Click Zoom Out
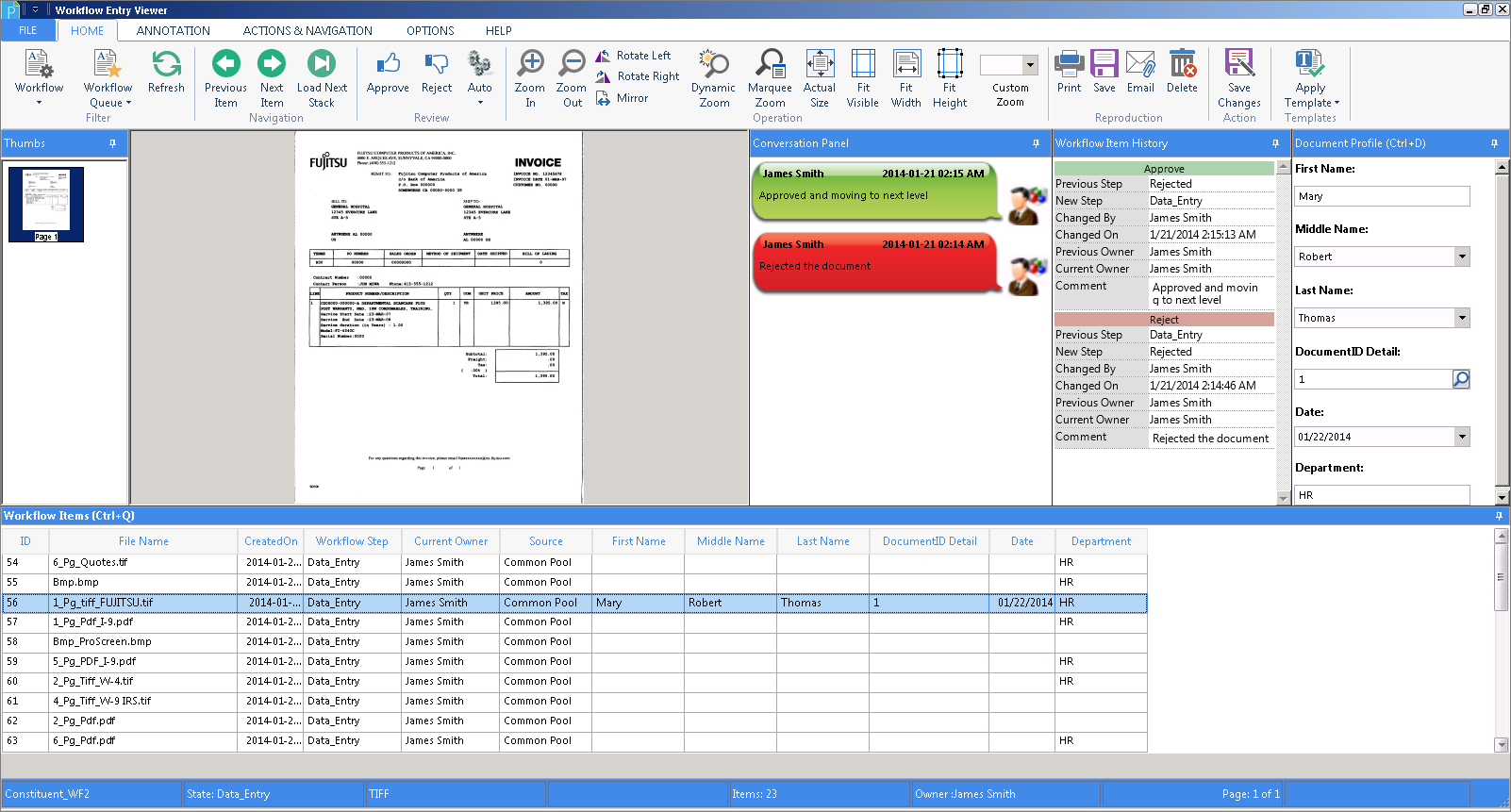The height and width of the screenshot is (812, 1511). pos(572,77)
